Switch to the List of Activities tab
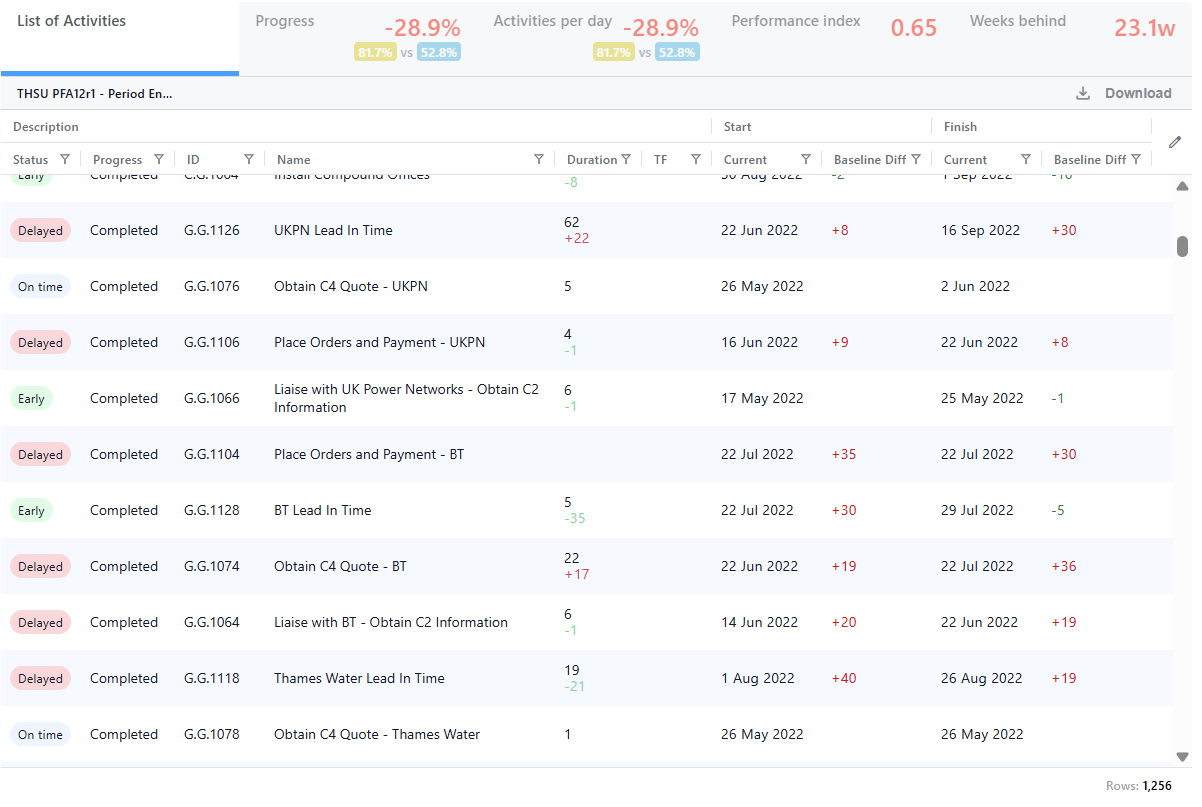This screenshot has width=1202, height=807. pyautogui.click(x=72, y=21)
